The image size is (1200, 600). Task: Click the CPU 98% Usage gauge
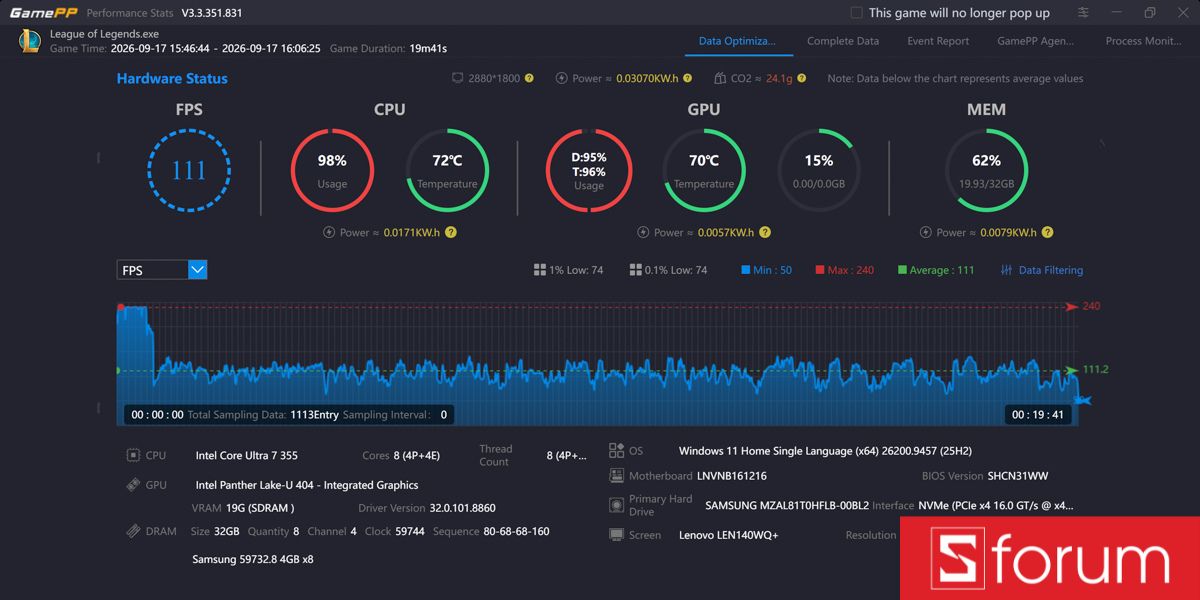[332, 170]
